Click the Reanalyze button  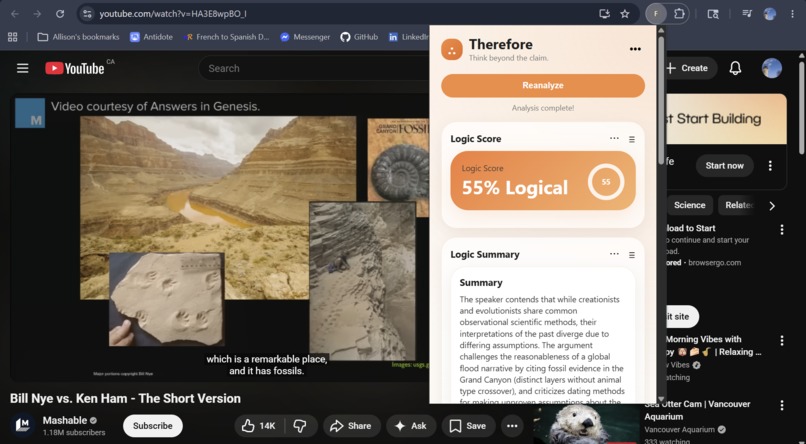543,85
